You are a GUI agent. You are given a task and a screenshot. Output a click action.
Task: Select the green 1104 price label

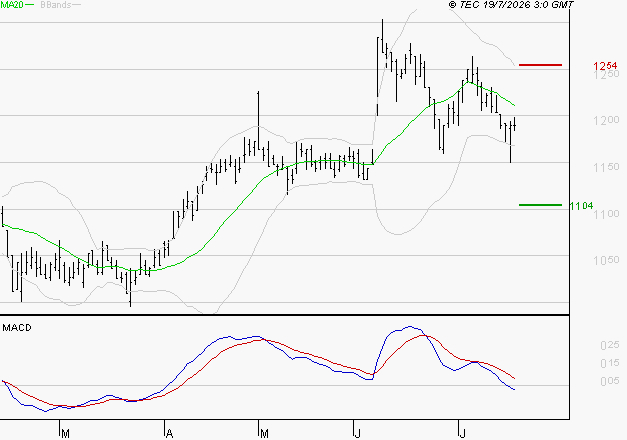[x=581, y=206]
